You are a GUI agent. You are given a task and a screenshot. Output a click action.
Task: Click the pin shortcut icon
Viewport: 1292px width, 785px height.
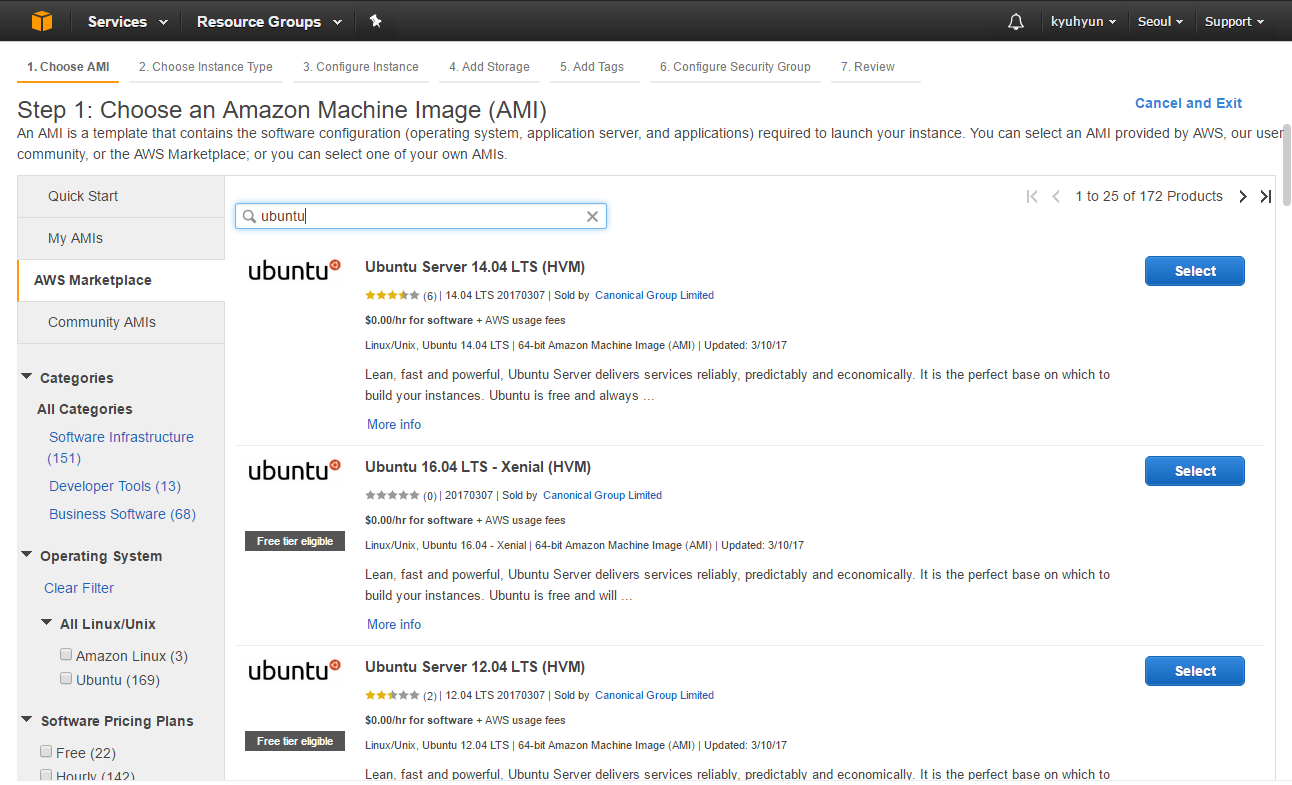click(x=375, y=21)
